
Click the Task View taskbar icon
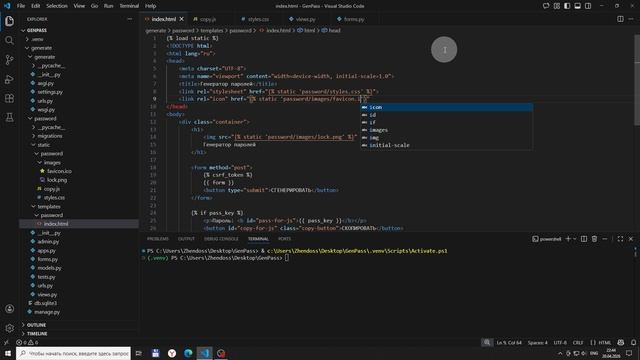tap(139, 353)
